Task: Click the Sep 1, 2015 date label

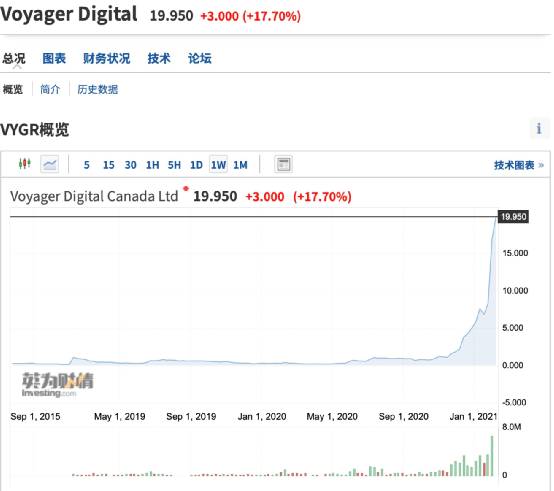Action: pos(35,417)
